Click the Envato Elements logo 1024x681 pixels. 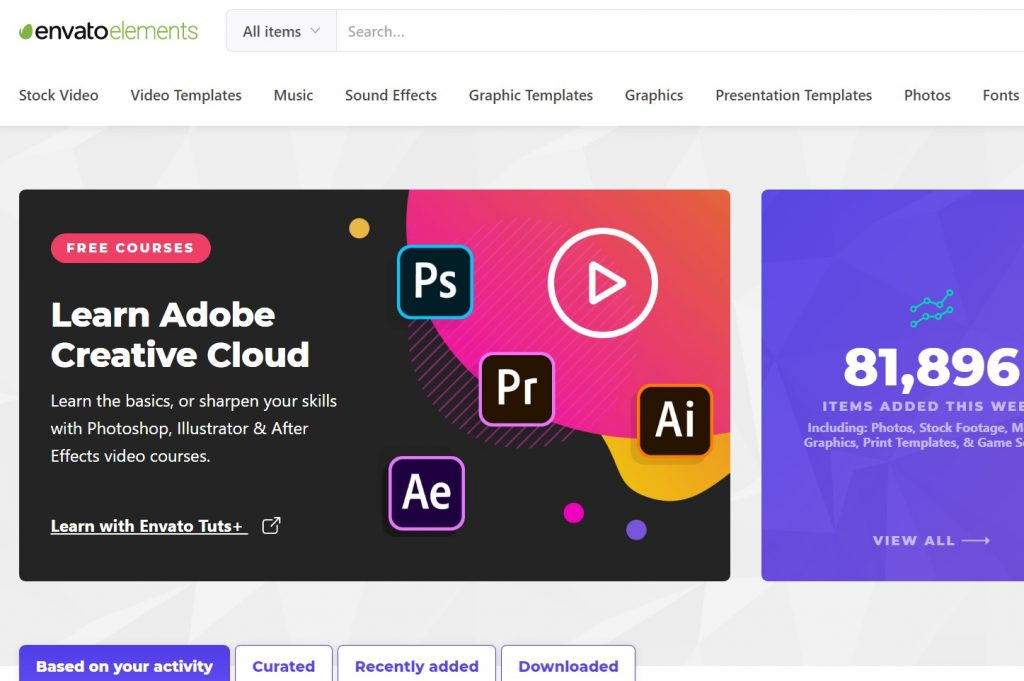click(108, 31)
